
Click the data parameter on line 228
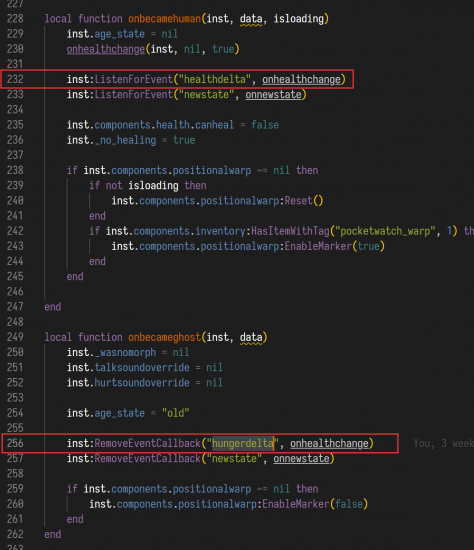(251, 19)
